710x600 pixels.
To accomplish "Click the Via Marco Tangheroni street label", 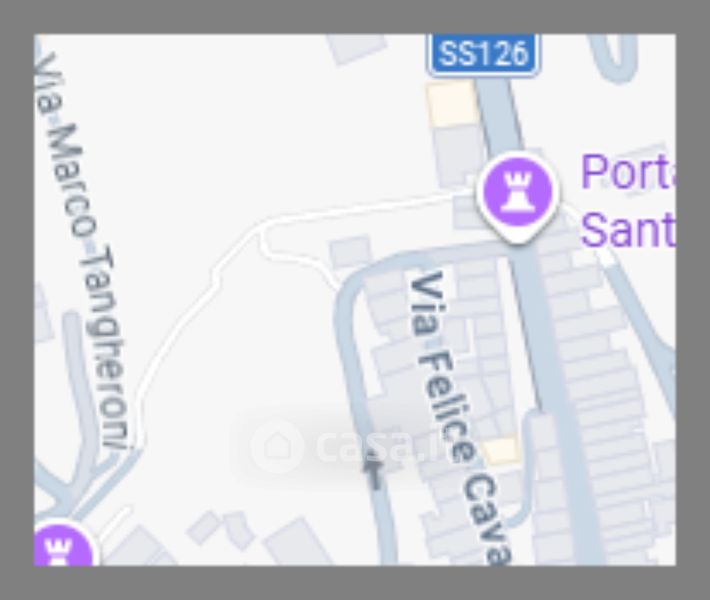I will (x=82, y=251).
